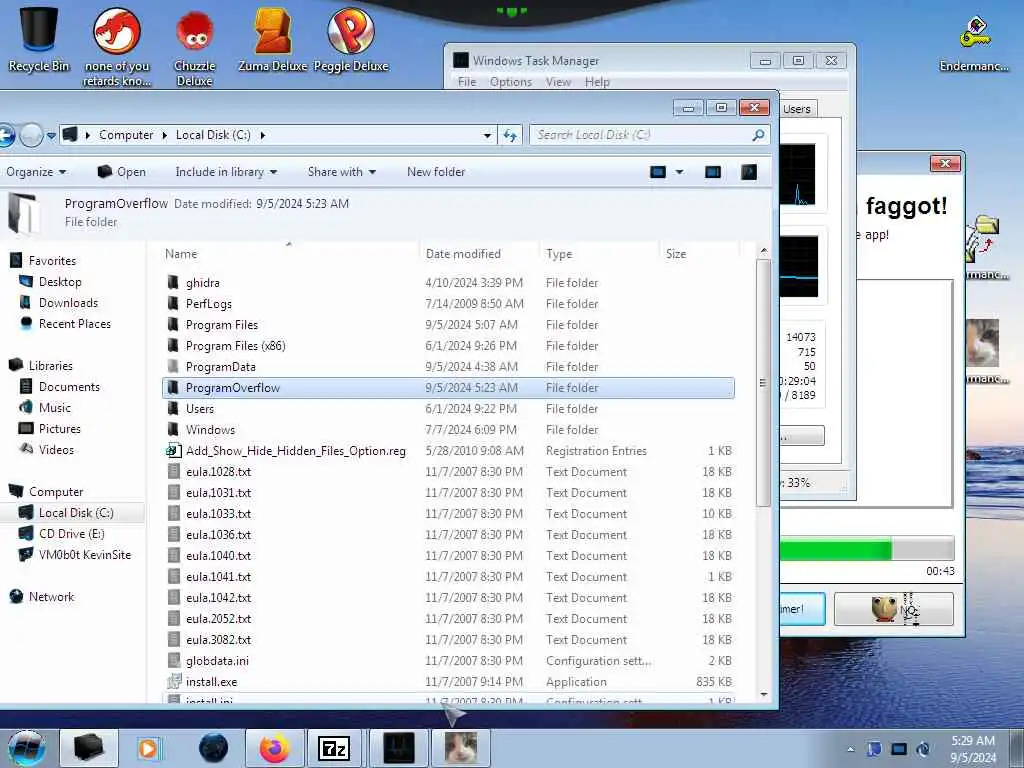Viewport: 1024px width, 768px height.
Task: Sort files by Date modified column
Action: (x=478, y=253)
